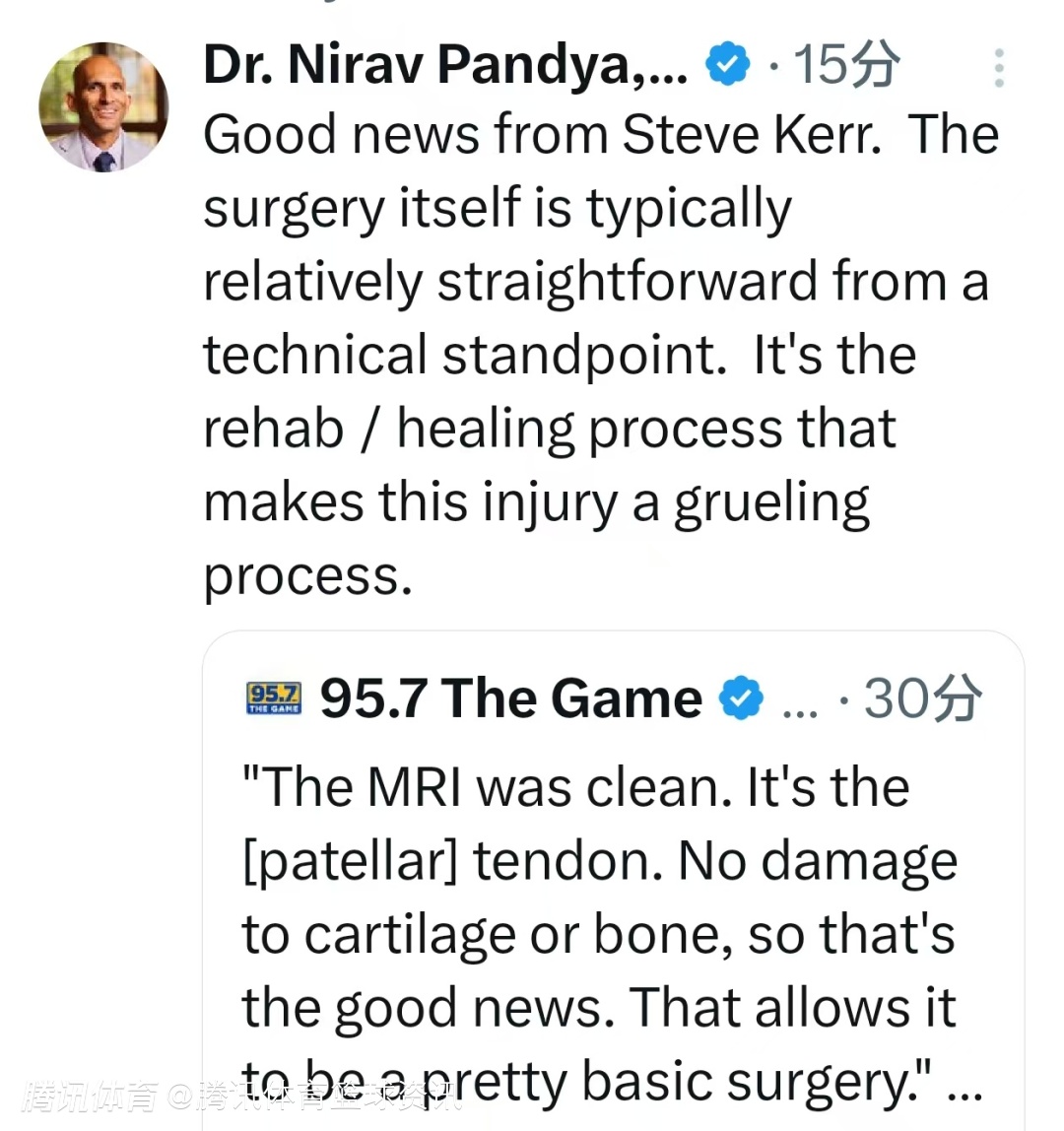Click verified badge beside Dr. Nirav Pandya
This screenshot has height=1131, width=1064.
(x=728, y=66)
